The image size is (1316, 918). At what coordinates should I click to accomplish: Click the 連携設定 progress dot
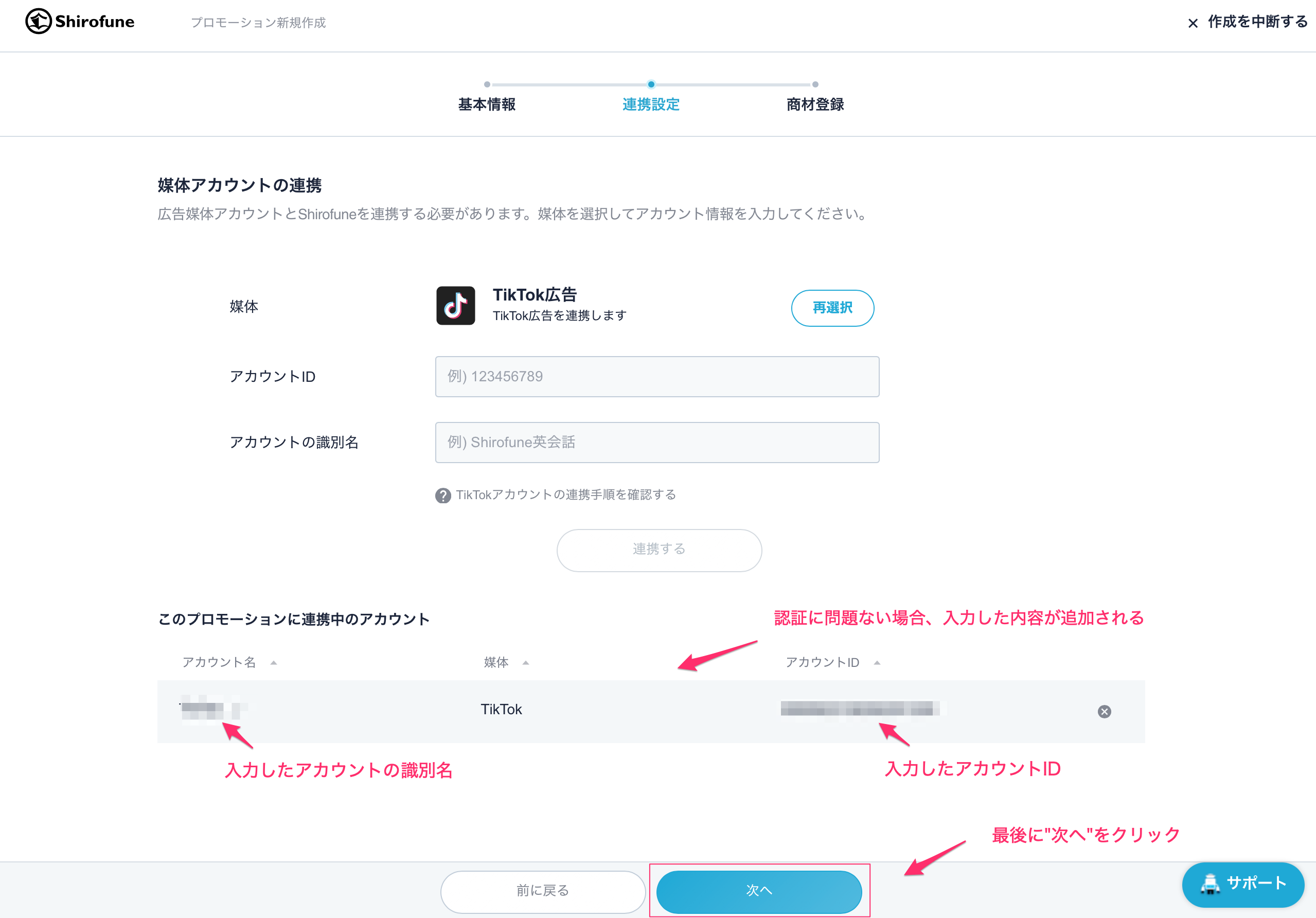(x=651, y=84)
